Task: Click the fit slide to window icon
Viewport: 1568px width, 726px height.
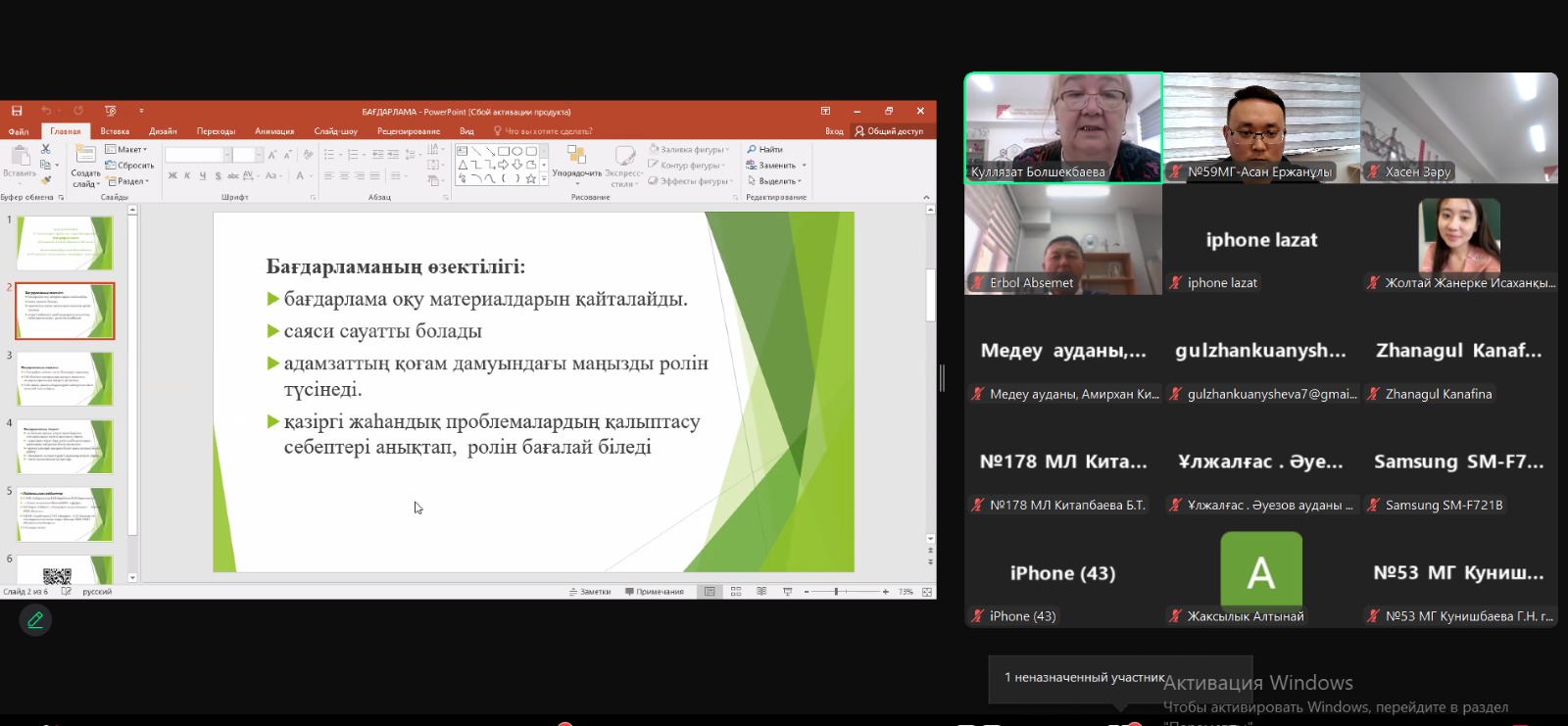Action: pos(927,592)
